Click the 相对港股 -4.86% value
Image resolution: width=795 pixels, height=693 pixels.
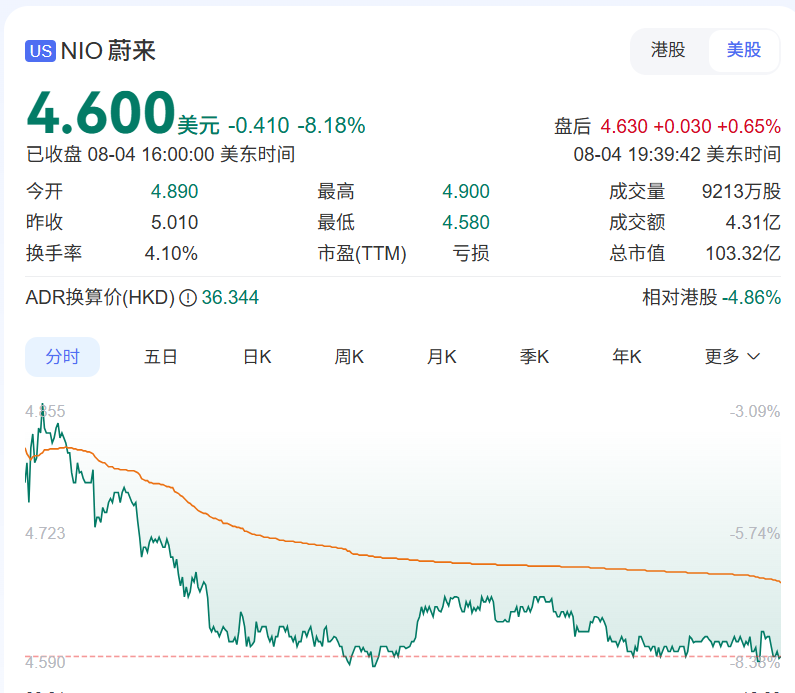751,298
